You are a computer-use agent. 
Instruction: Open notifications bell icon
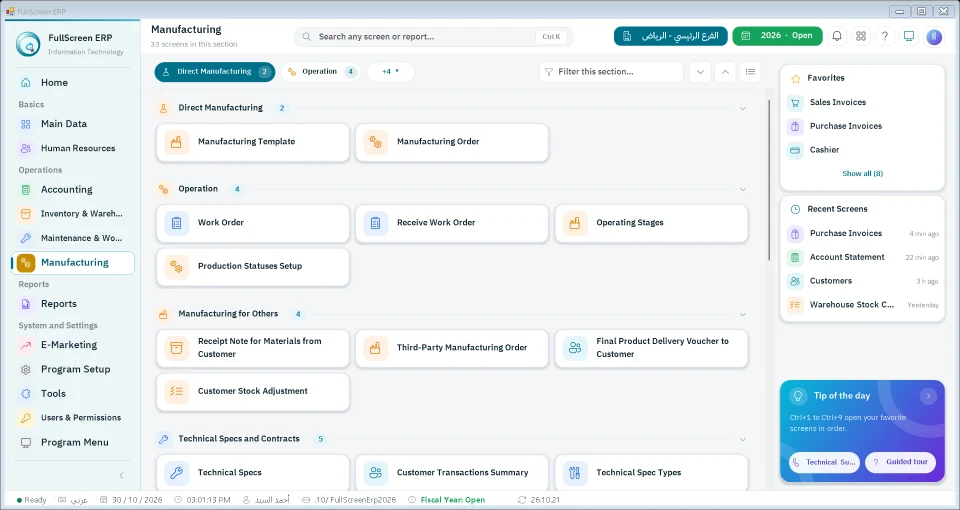tap(836, 36)
